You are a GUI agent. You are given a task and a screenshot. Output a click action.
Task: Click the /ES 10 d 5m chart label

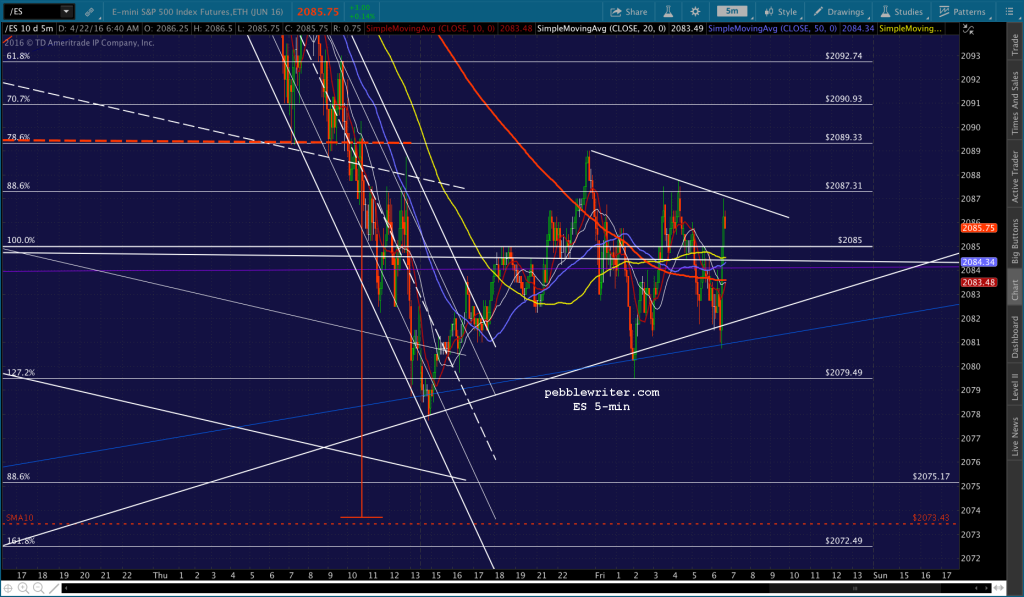point(29,29)
